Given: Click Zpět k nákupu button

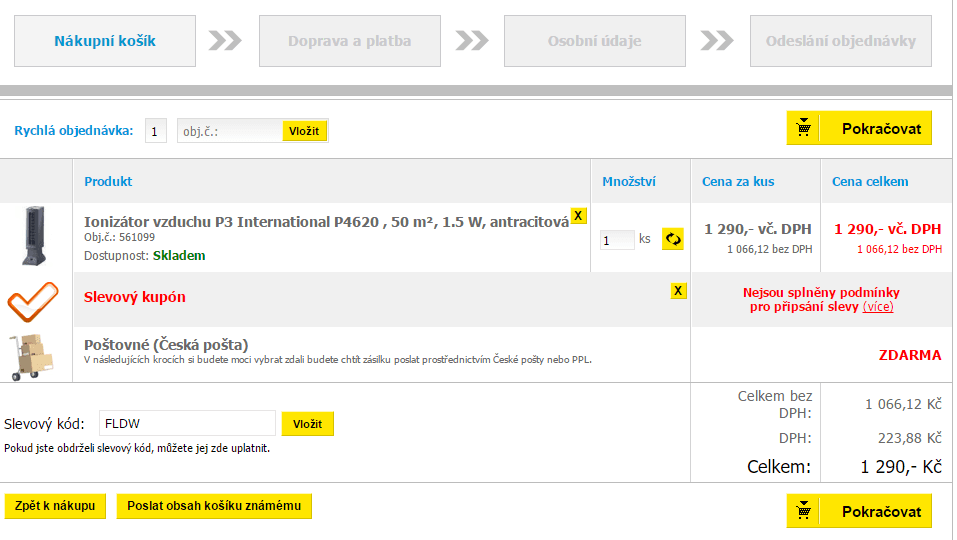Looking at the screenshot, I should pyautogui.click(x=55, y=506).
